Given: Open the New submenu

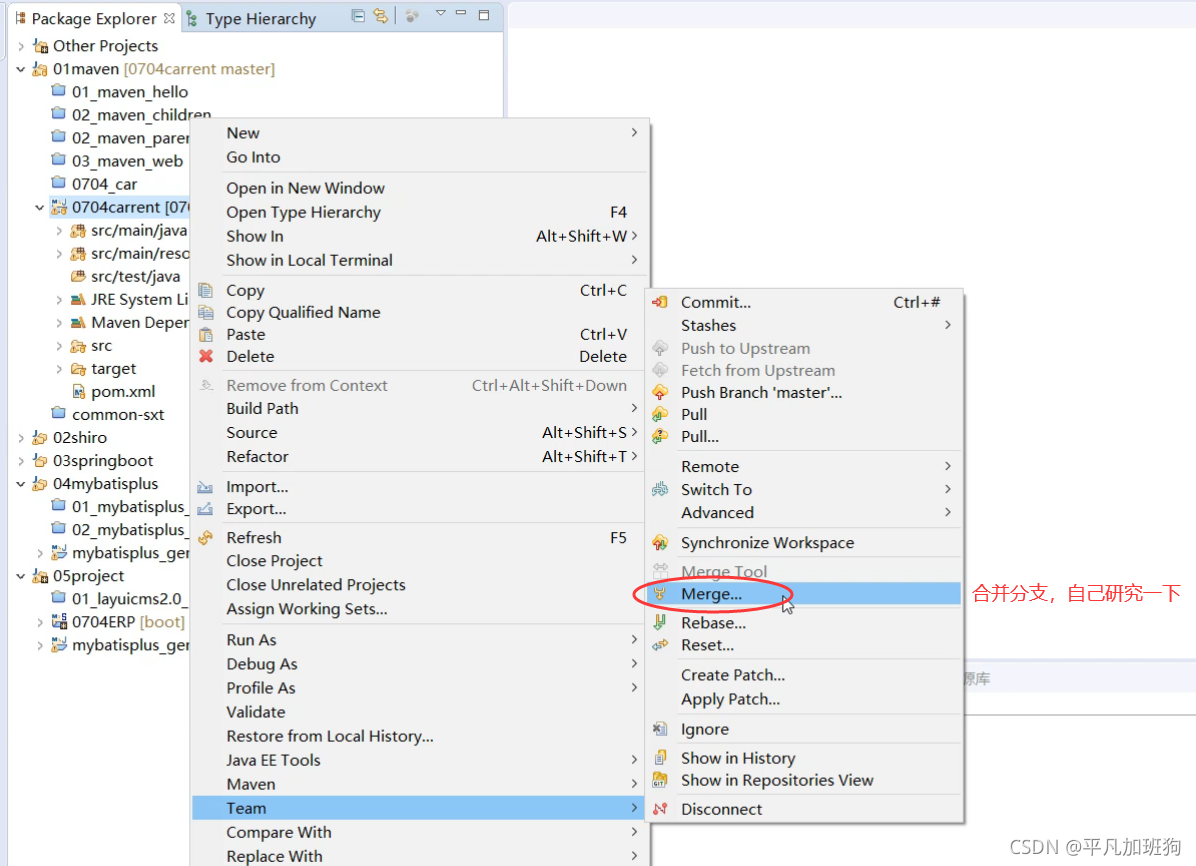Looking at the screenshot, I should click(x=420, y=133).
